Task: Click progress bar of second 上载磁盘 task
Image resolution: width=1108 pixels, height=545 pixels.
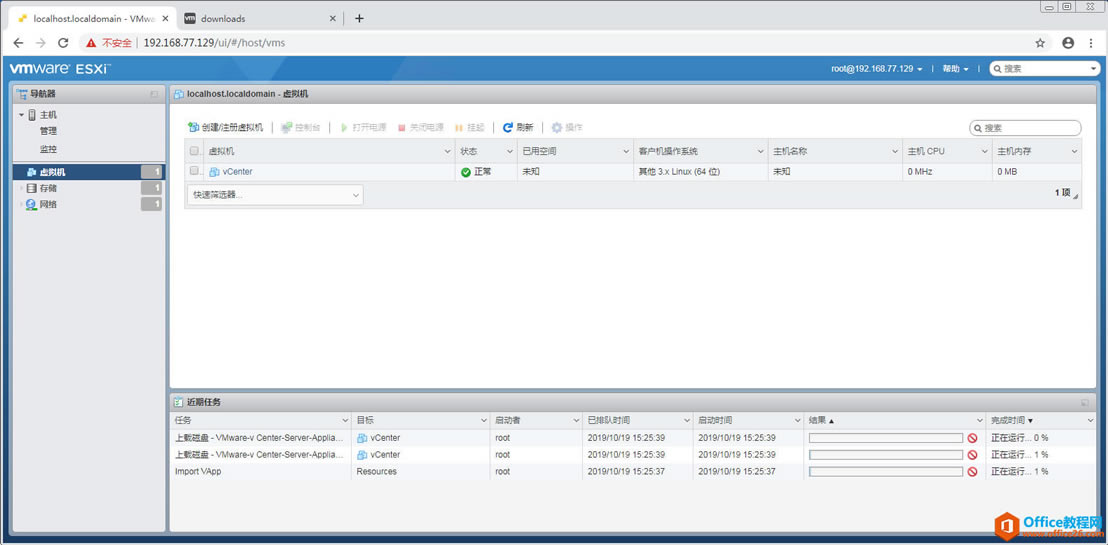Action: (x=886, y=455)
